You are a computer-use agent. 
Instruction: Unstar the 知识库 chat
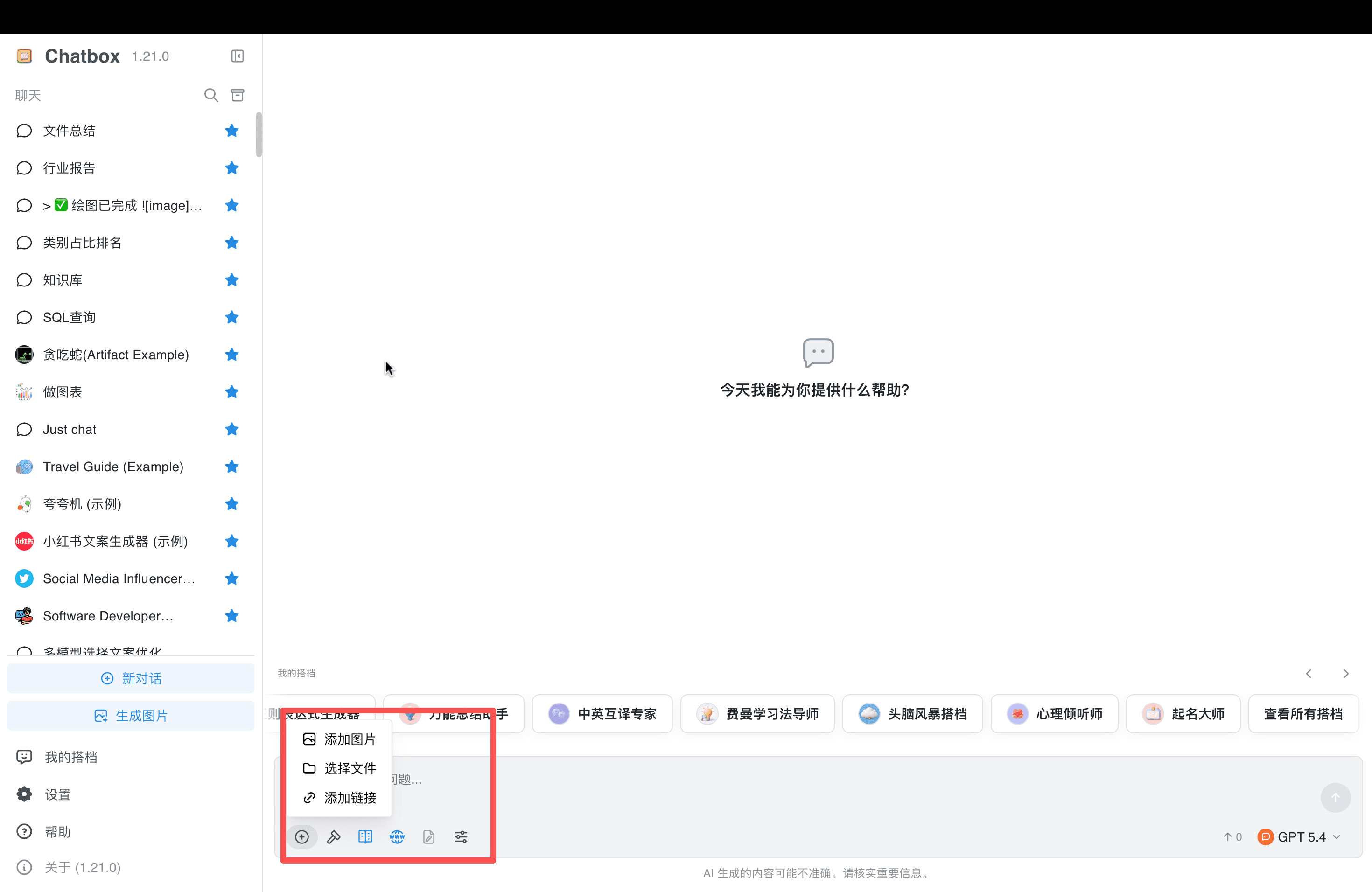point(232,280)
